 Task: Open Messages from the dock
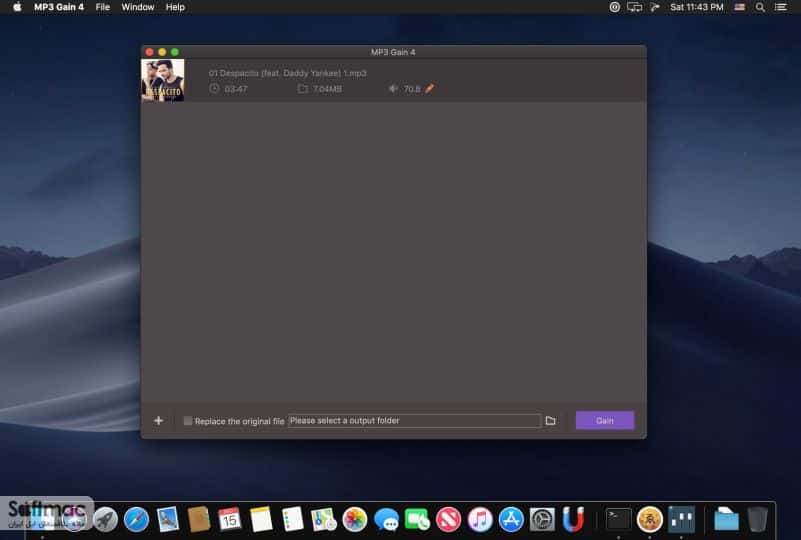[x=386, y=520]
